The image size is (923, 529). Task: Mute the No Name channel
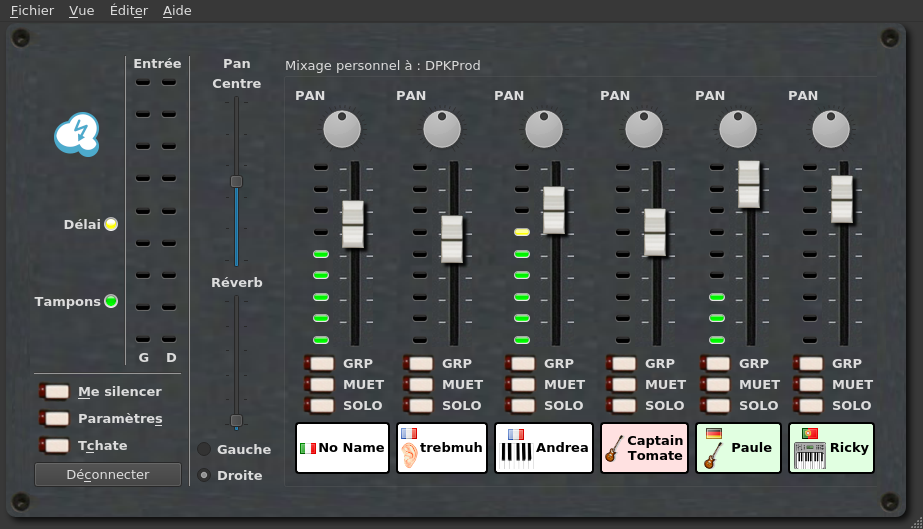(x=320, y=385)
